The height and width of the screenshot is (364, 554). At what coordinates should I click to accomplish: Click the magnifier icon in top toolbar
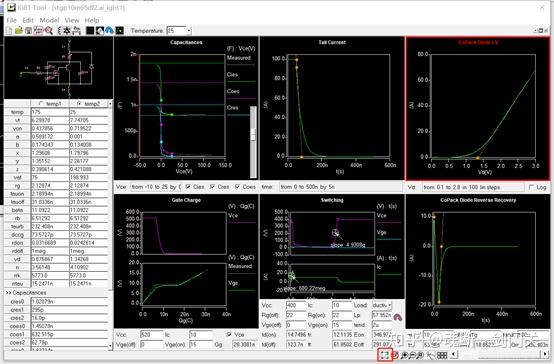click(49, 31)
